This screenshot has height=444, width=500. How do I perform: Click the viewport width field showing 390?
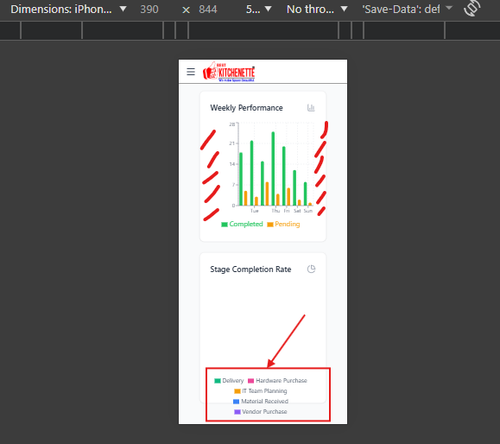click(x=149, y=9)
